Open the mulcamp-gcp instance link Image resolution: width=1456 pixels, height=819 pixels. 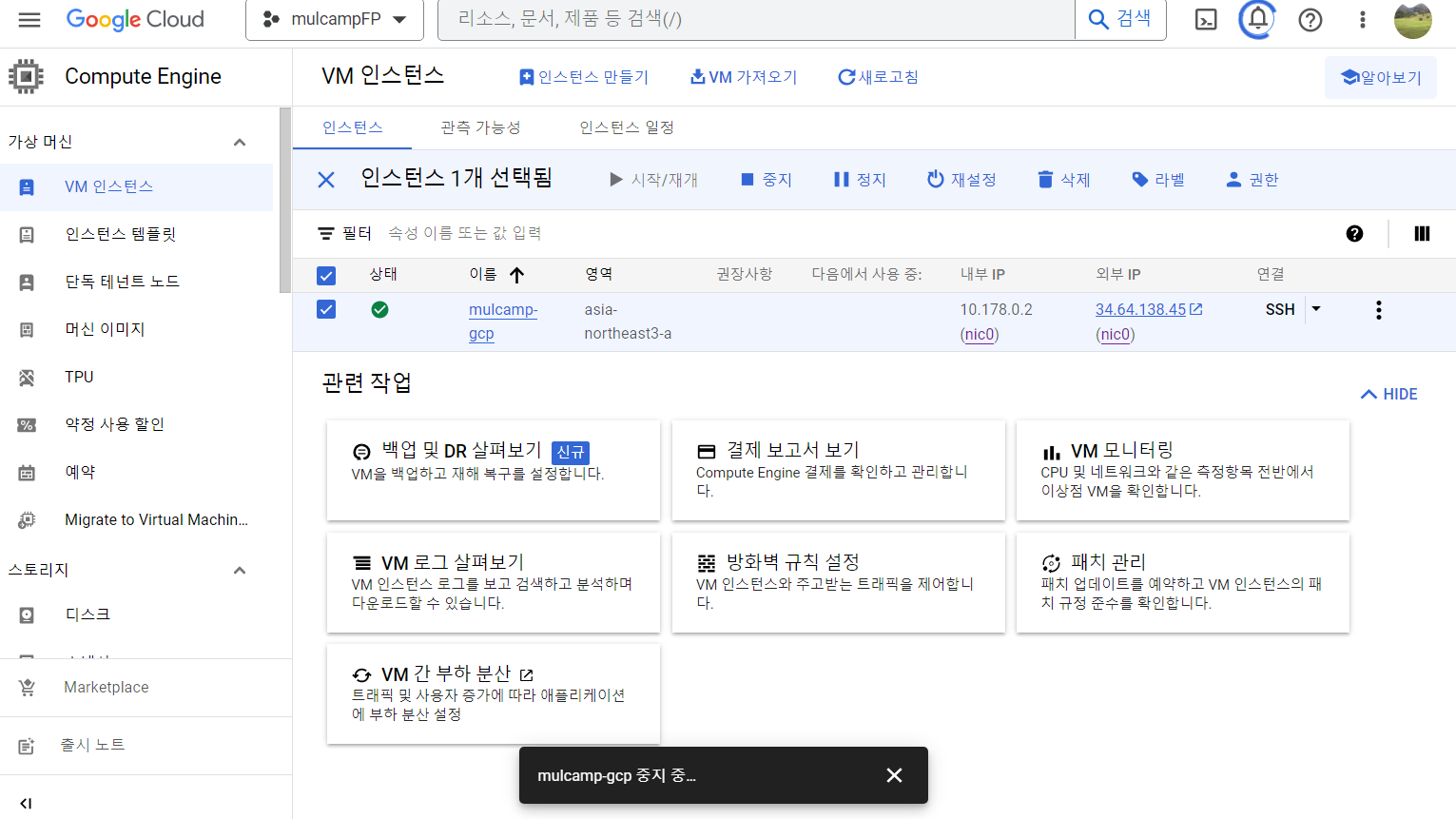tap(503, 322)
